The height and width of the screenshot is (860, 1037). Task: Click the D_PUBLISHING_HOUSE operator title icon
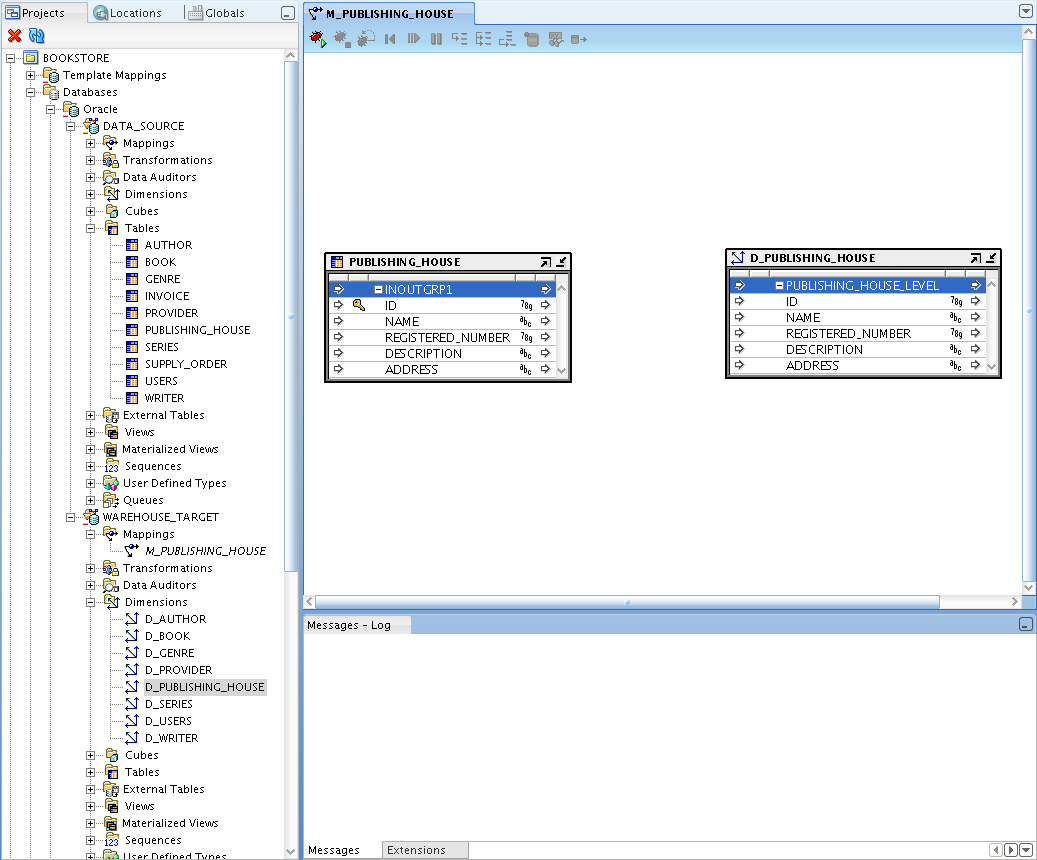click(x=738, y=258)
